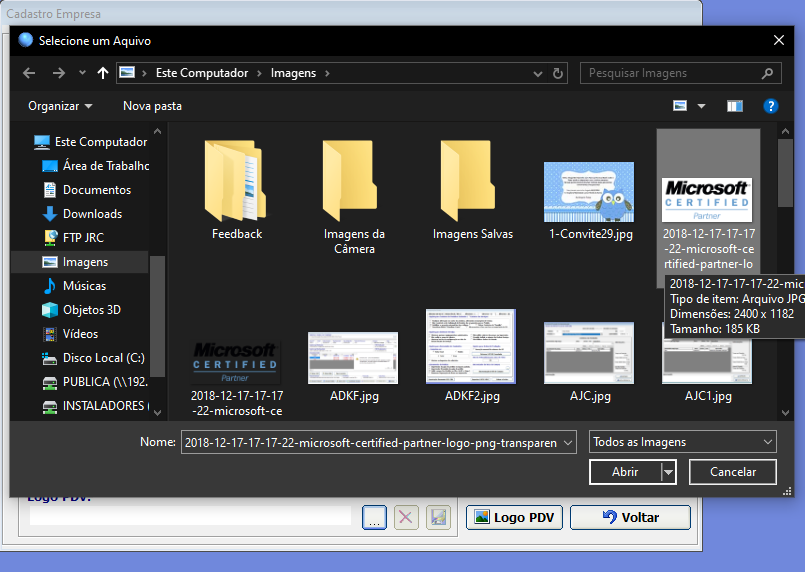The height and width of the screenshot is (572, 805).
Task: Click the Abrir button
Action: point(625,472)
